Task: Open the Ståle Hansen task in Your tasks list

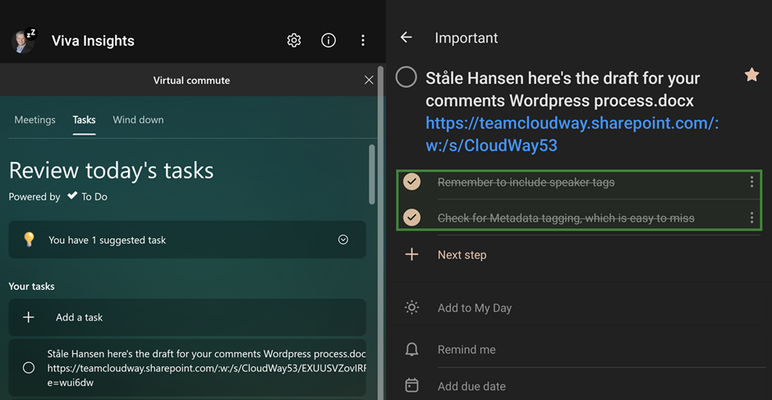Action: coord(187,367)
